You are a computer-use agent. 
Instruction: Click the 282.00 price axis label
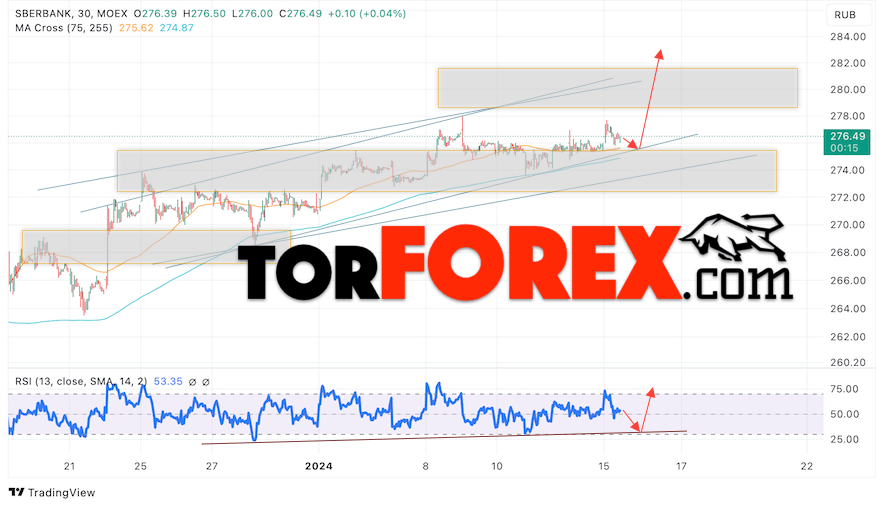pos(847,63)
